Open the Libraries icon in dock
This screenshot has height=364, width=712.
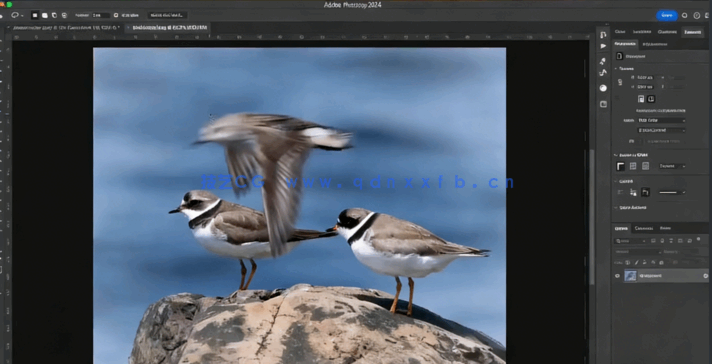pyautogui.click(x=603, y=104)
